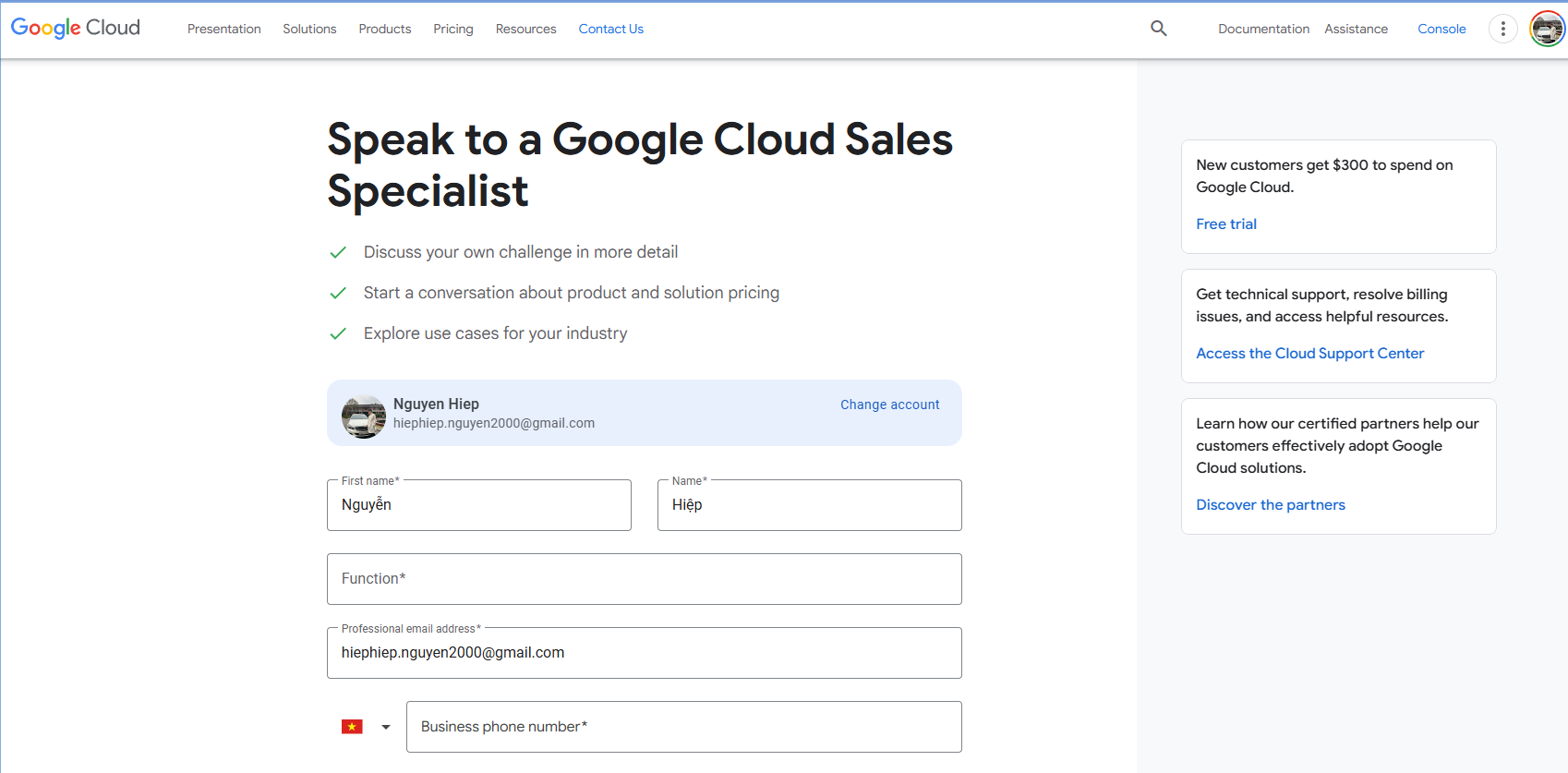The height and width of the screenshot is (773, 1568).
Task: Click 'Get technical support, resolve billing' text
Action: [x=1321, y=294]
